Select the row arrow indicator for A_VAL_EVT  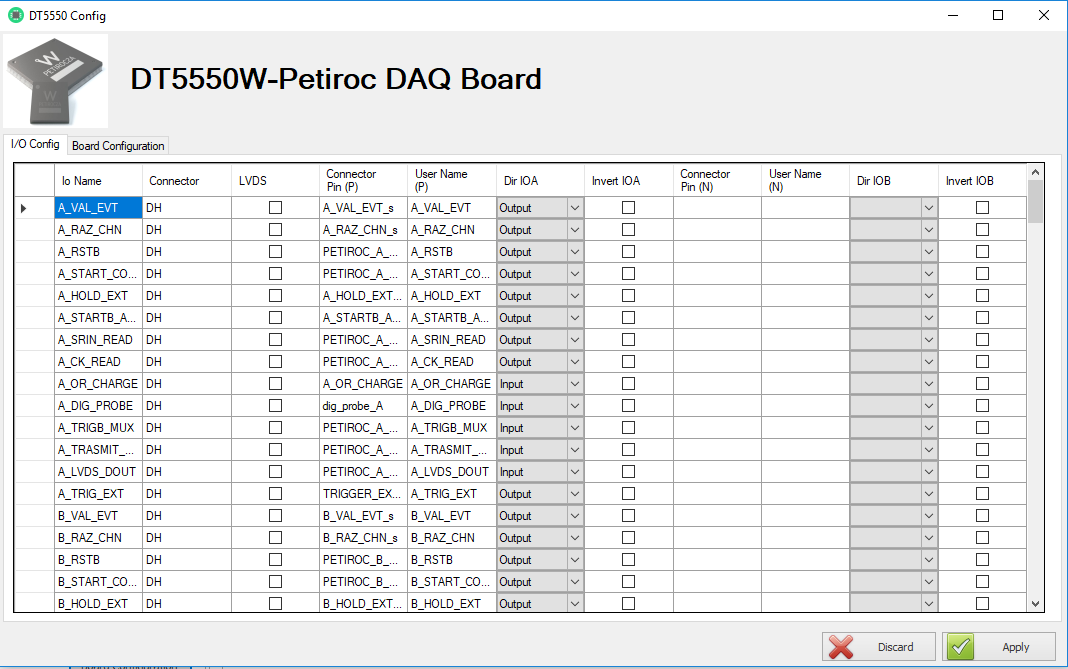tap(24, 208)
